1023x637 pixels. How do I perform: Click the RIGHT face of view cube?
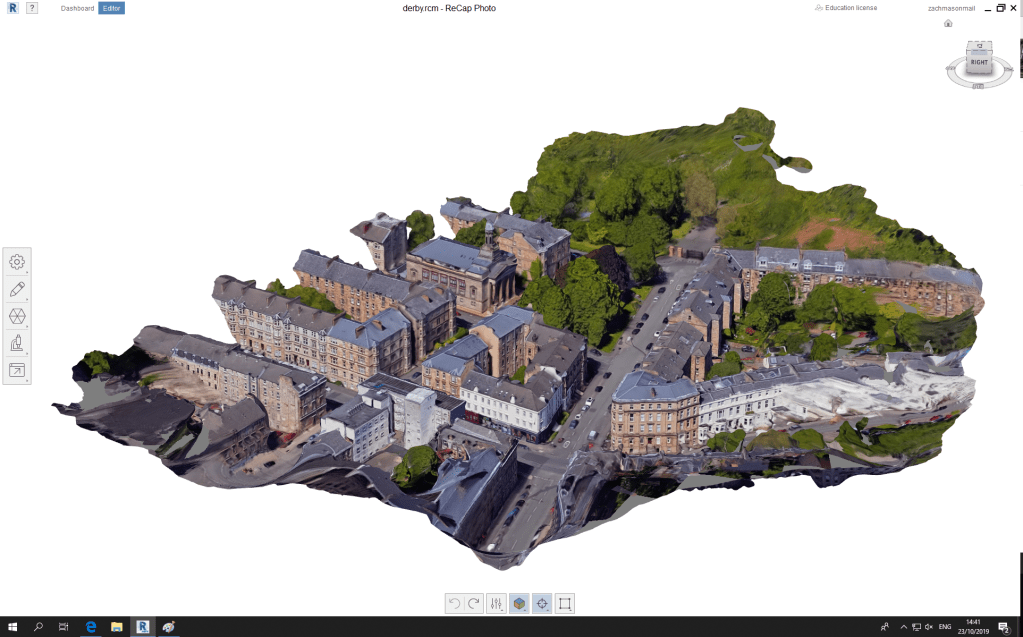[x=978, y=62]
